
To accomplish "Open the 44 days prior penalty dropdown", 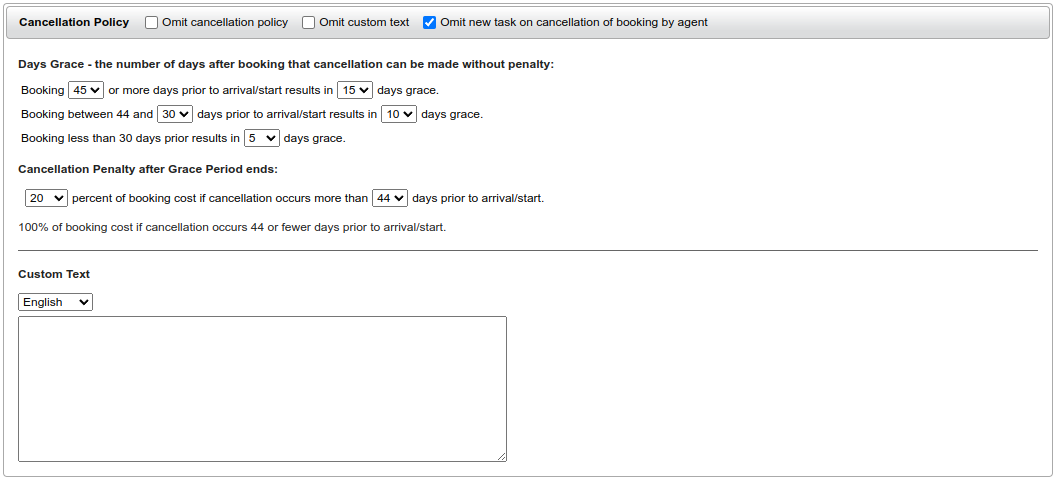I will pos(390,198).
